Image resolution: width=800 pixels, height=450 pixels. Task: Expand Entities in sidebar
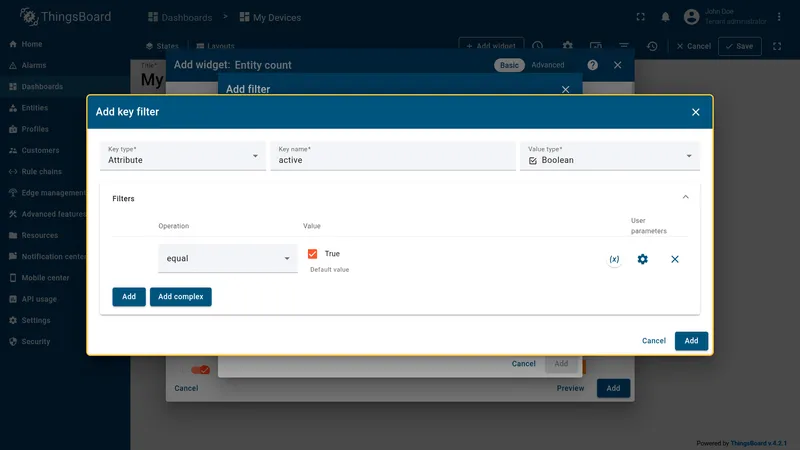point(35,108)
